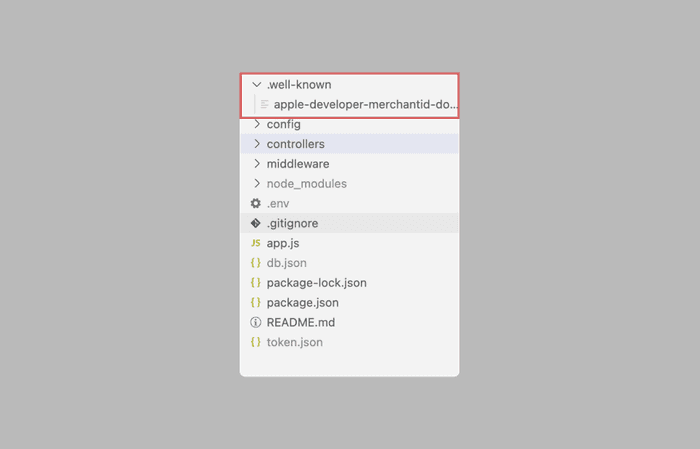
Task: Click the braces icon beside token.json
Action: click(256, 342)
